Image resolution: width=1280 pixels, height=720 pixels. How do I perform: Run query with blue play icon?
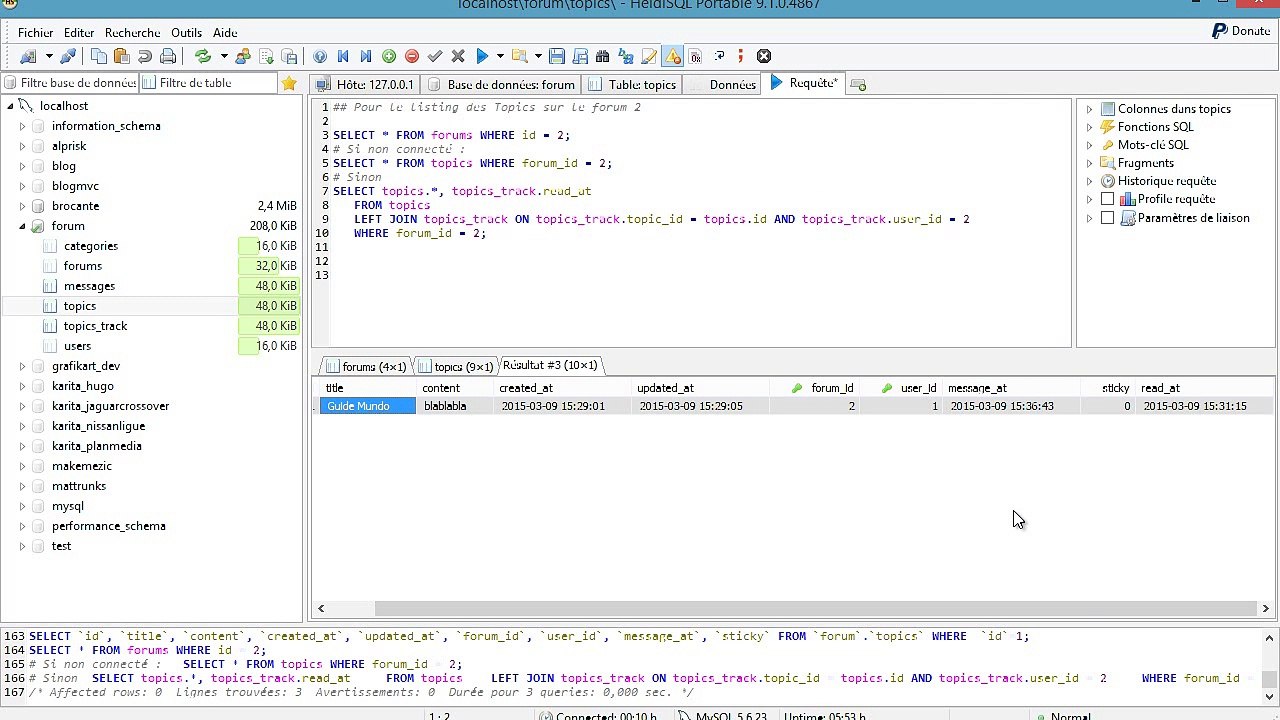pos(482,56)
